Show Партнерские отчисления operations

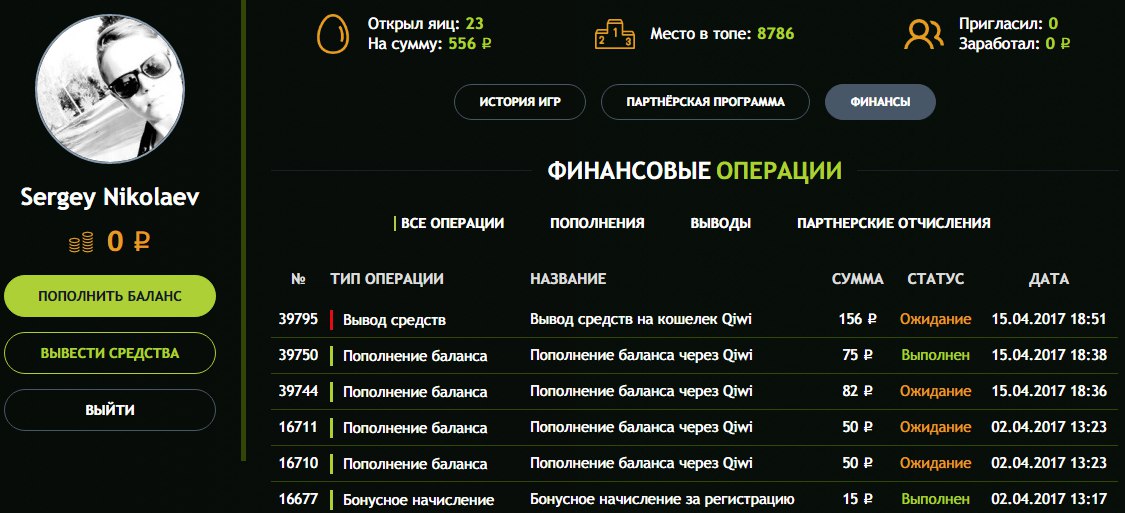tap(893, 223)
